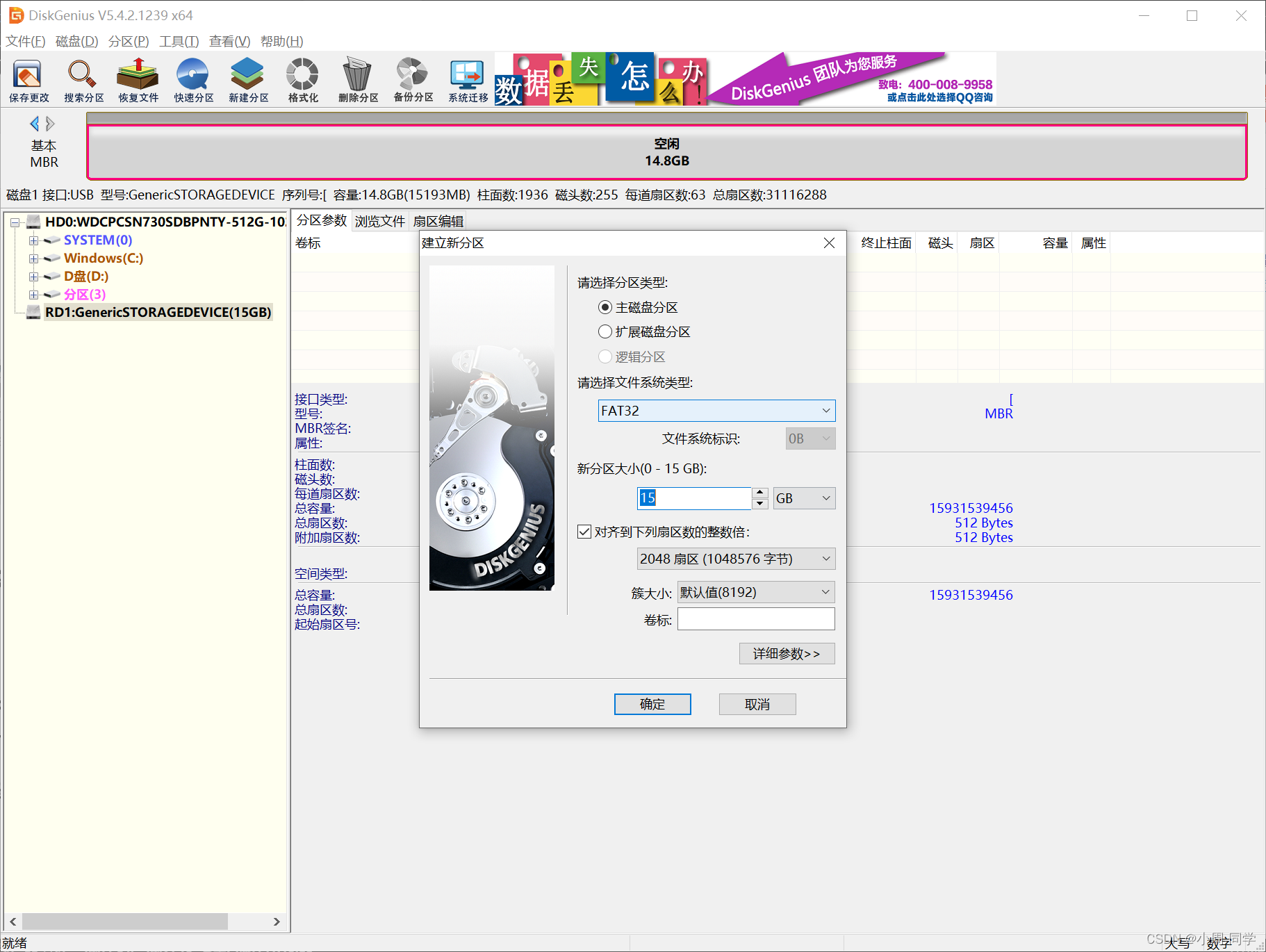
Task: Click the 详细参数>> button
Action: click(x=787, y=653)
